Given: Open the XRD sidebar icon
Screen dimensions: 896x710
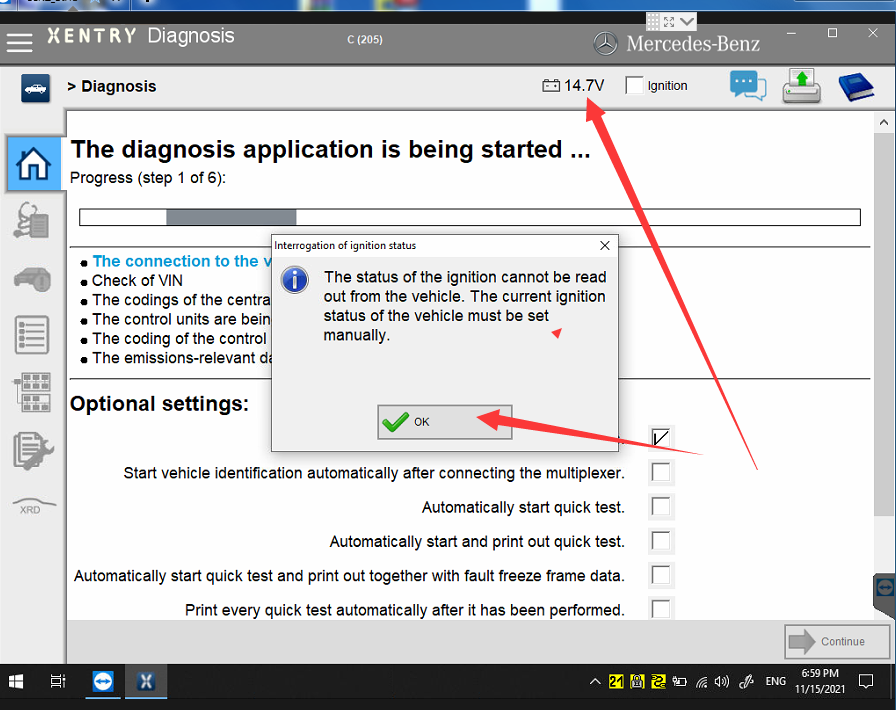Looking at the screenshot, I should tap(34, 506).
